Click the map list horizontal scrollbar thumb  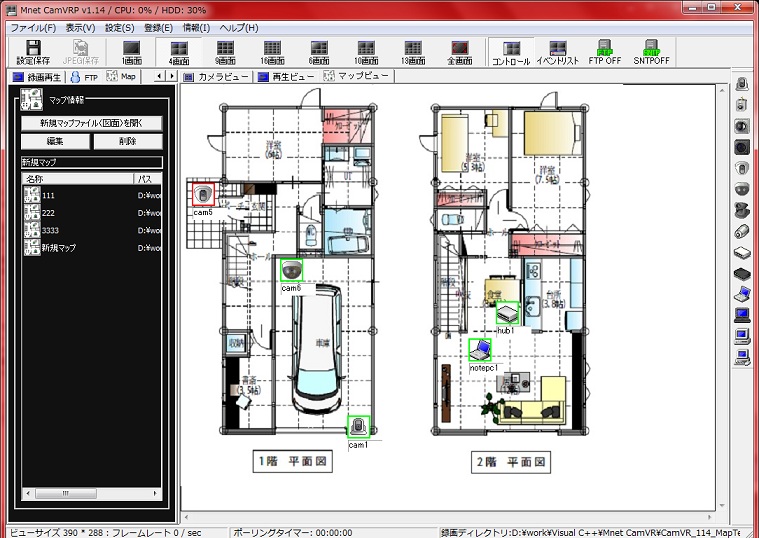(65, 493)
